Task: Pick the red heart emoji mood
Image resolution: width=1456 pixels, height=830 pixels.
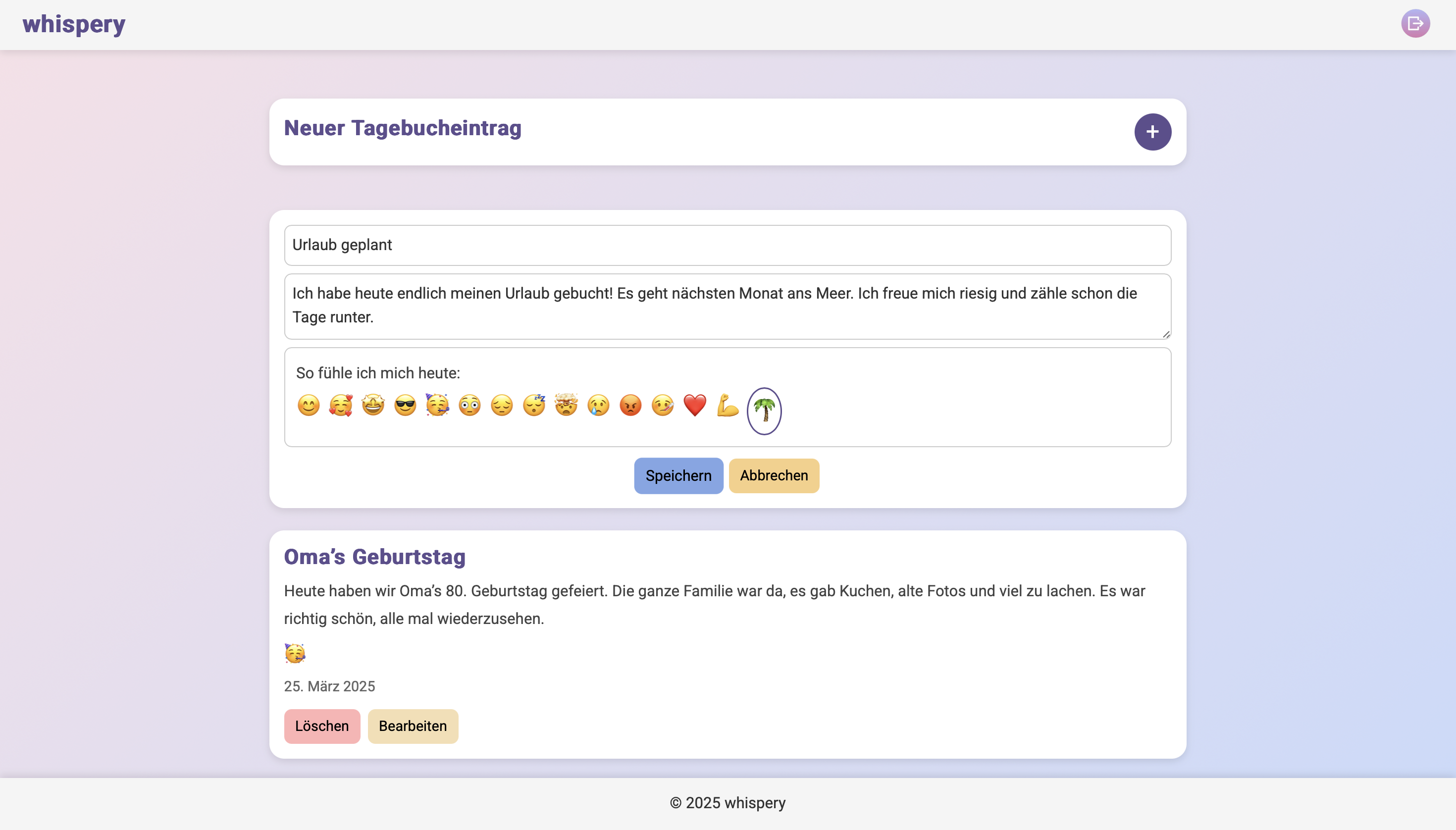Action: 695,405
